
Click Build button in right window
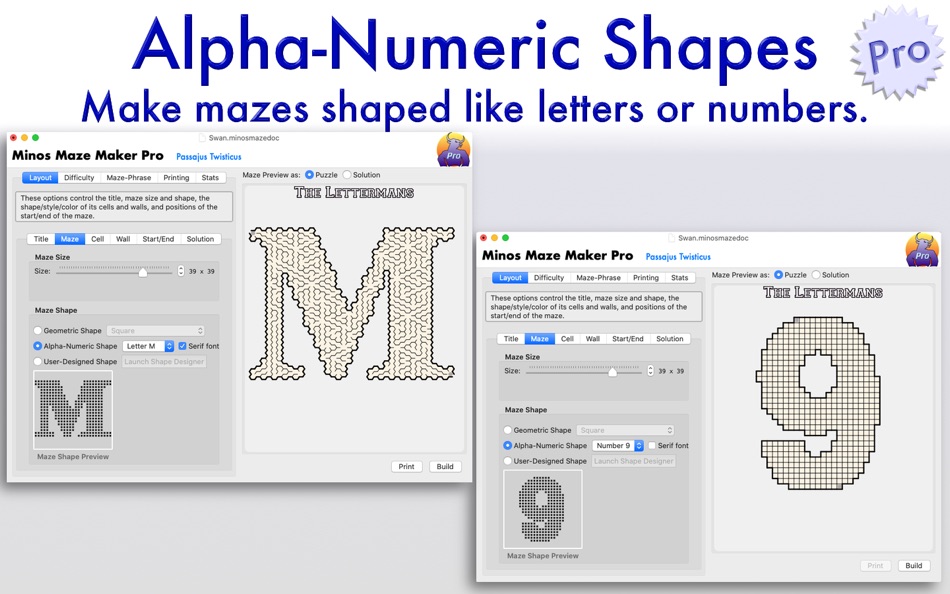click(x=914, y=566)
